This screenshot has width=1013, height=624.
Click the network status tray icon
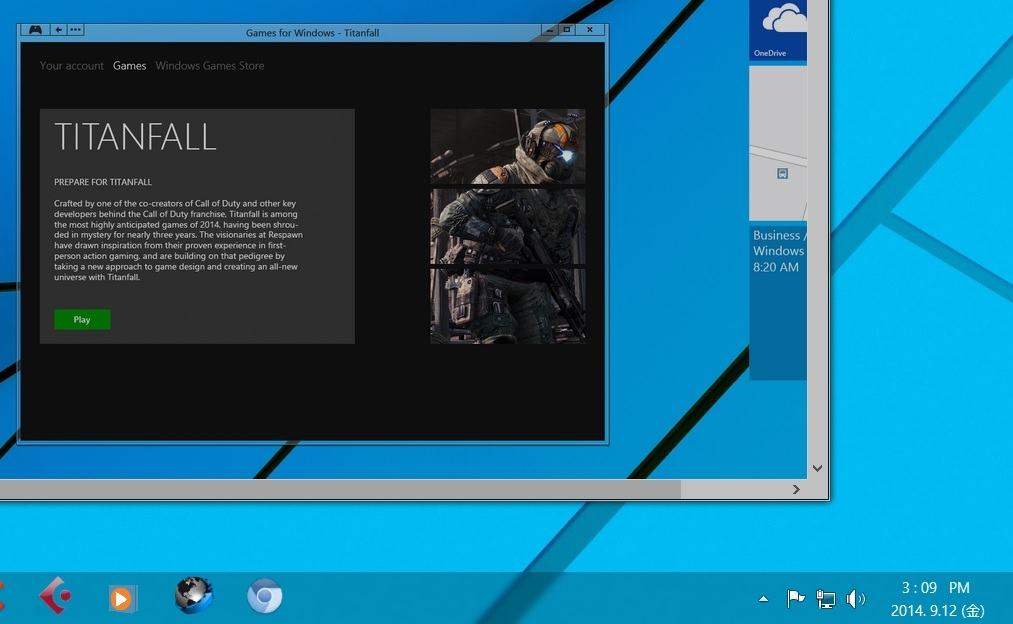(x=825, y=599)
